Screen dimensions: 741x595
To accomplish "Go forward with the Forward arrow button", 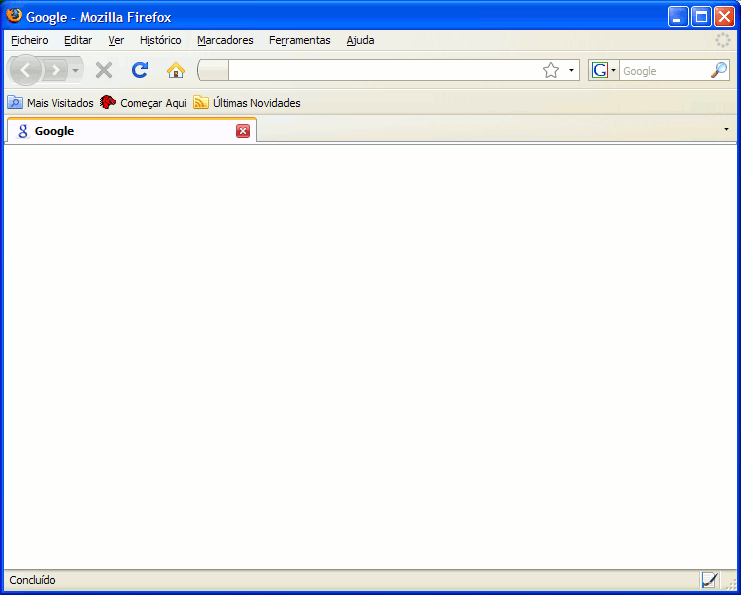I will click(x=56, y=70).
